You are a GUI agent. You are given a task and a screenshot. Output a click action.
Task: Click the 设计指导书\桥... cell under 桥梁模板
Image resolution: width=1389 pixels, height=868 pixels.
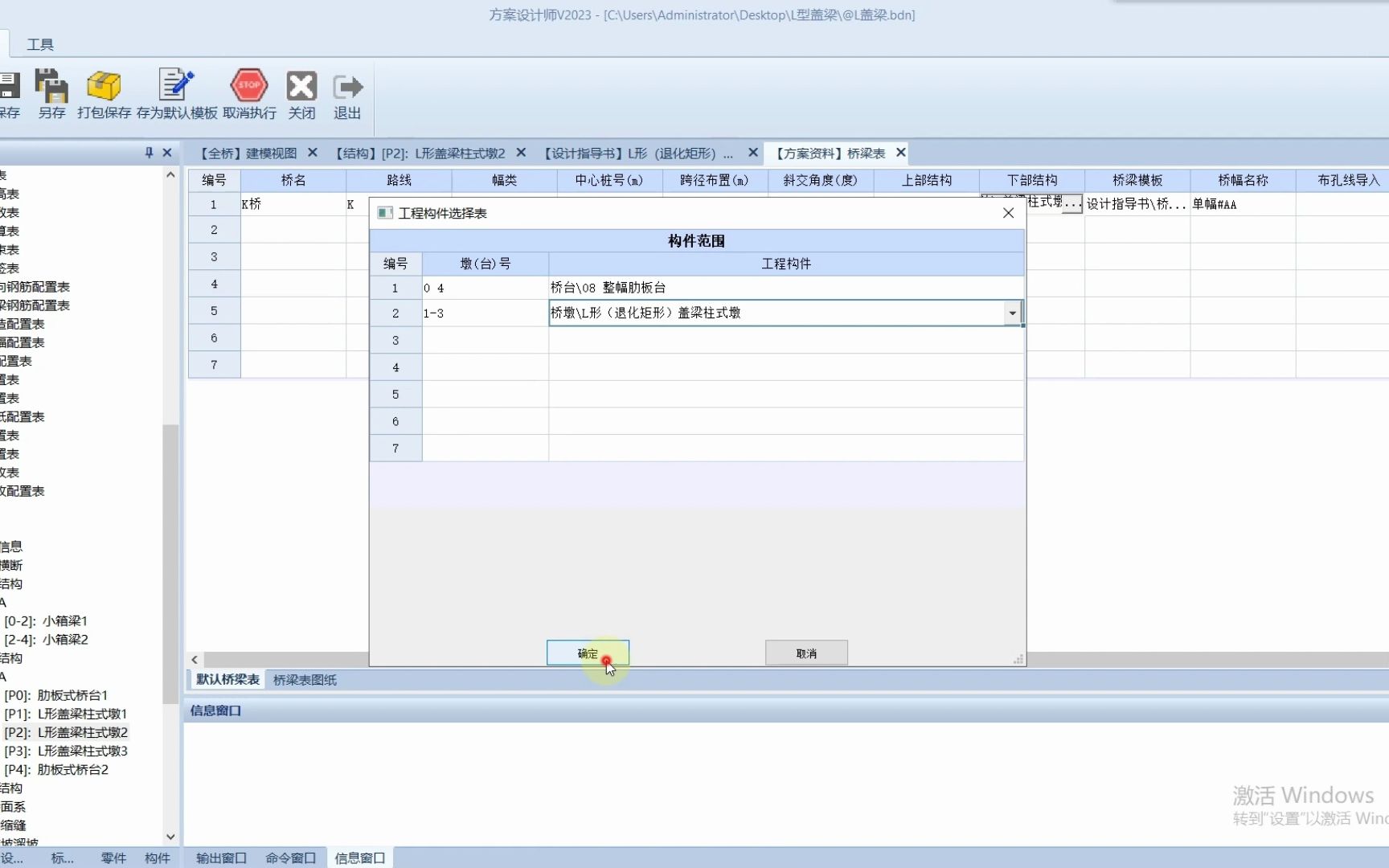(x=1137, y=204)
